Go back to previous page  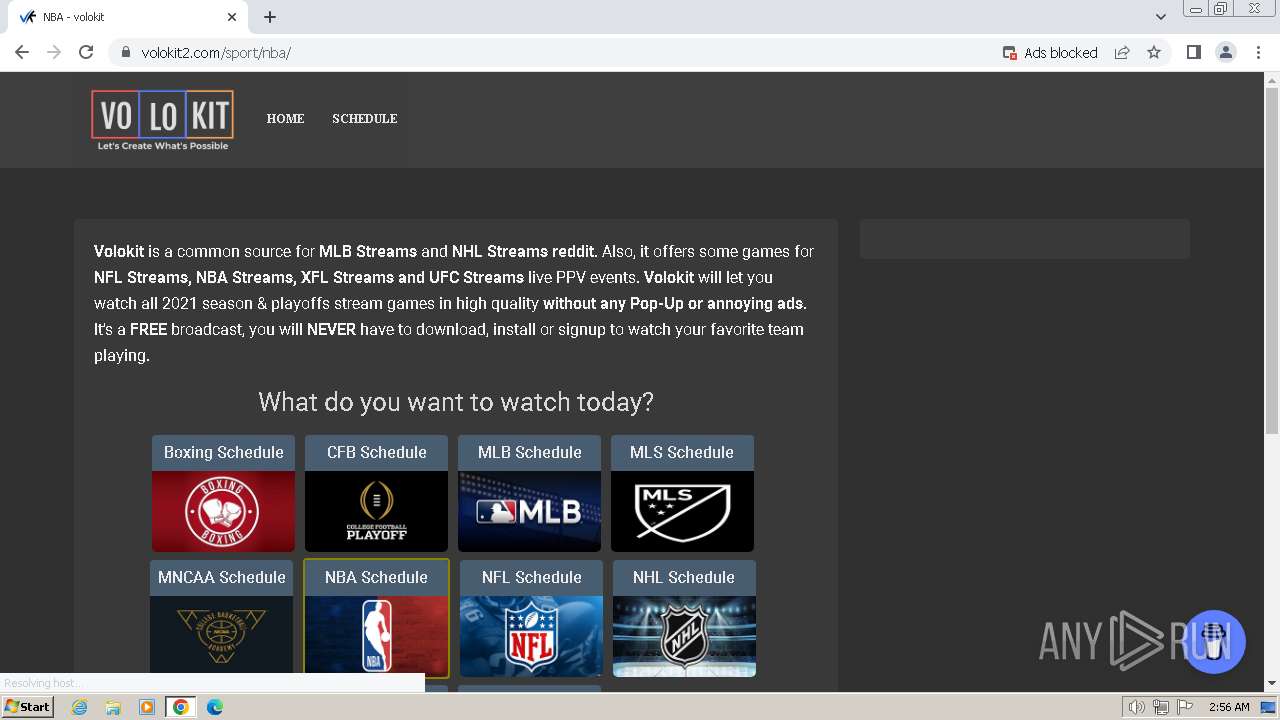22,53
